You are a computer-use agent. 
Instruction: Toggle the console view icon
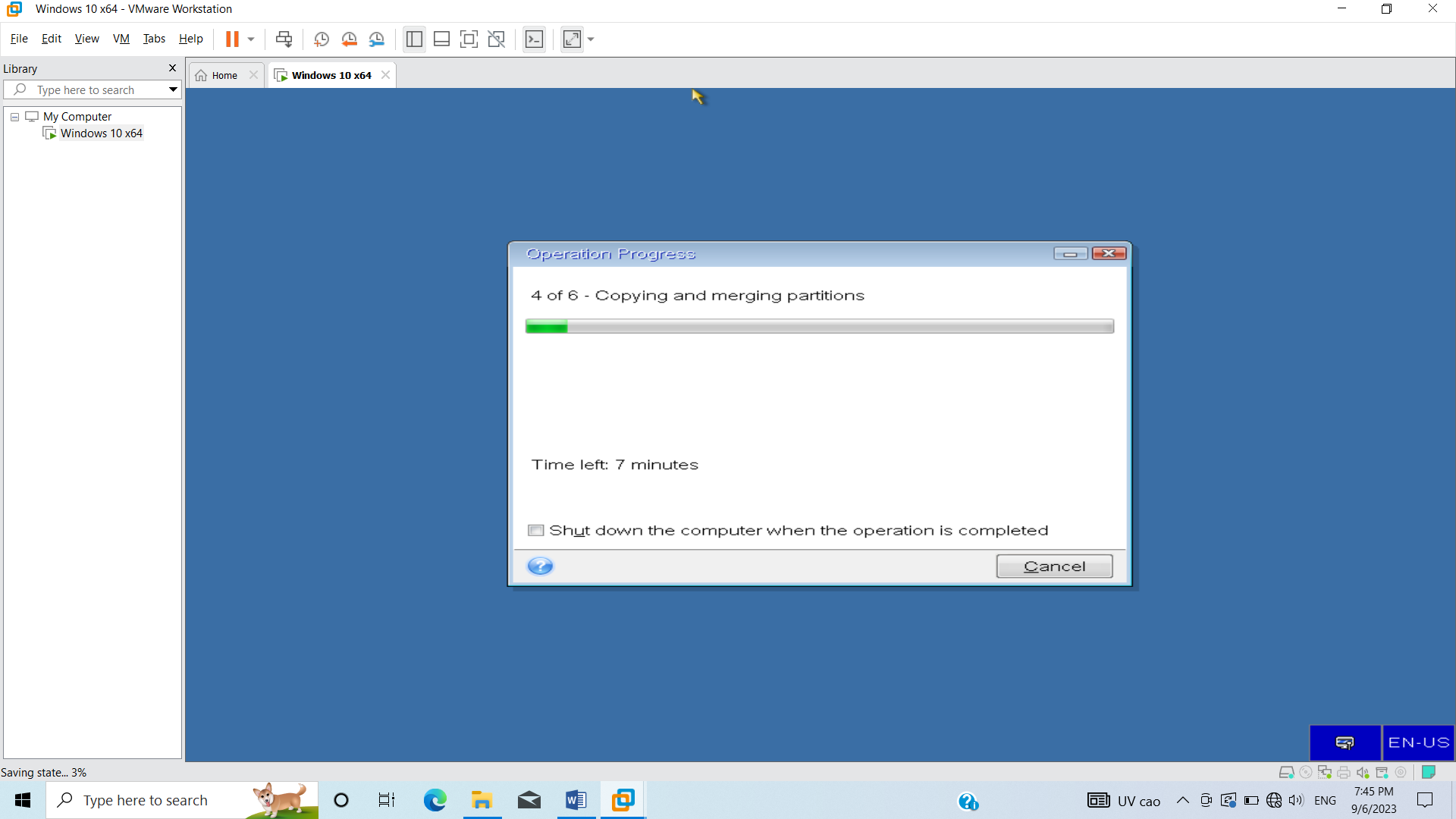(534, 39)
